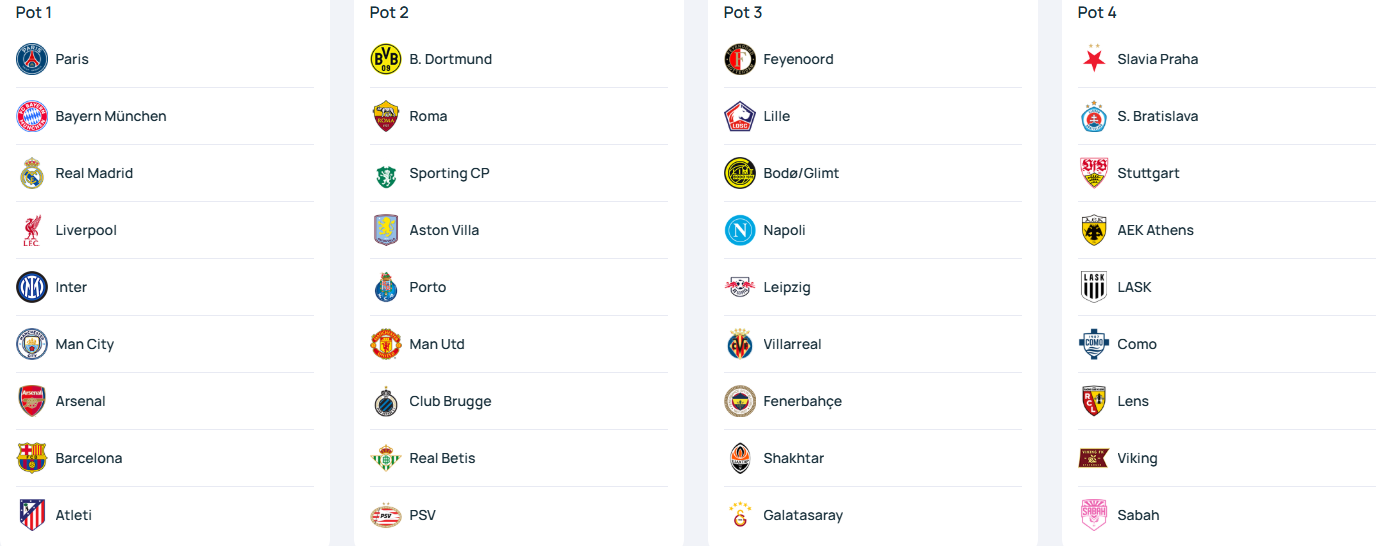Click the Napoli club logo
Screen dimensions: 1379x546
740,230
